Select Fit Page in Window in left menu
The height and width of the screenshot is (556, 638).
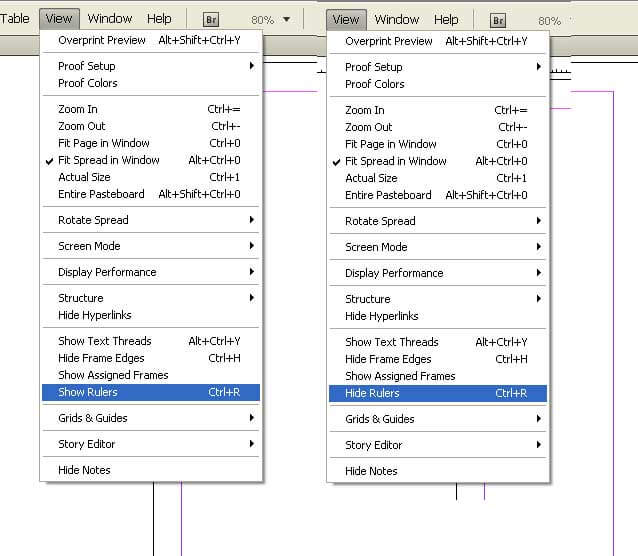click(x=151, y=143)
